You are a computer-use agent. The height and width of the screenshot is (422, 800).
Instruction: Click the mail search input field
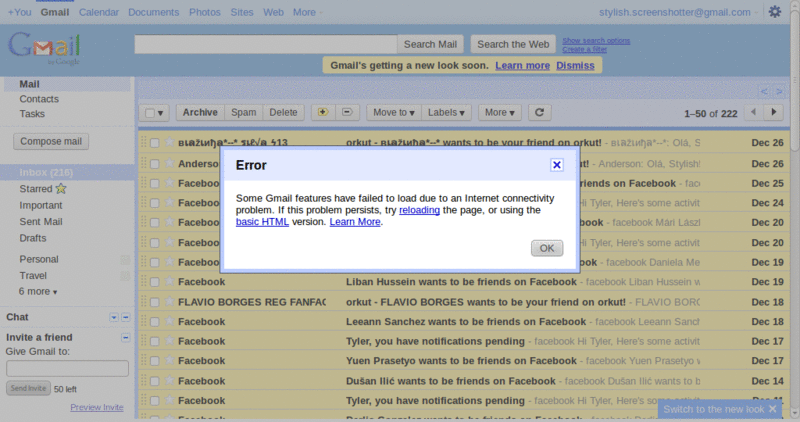click(x=266, y=44)
